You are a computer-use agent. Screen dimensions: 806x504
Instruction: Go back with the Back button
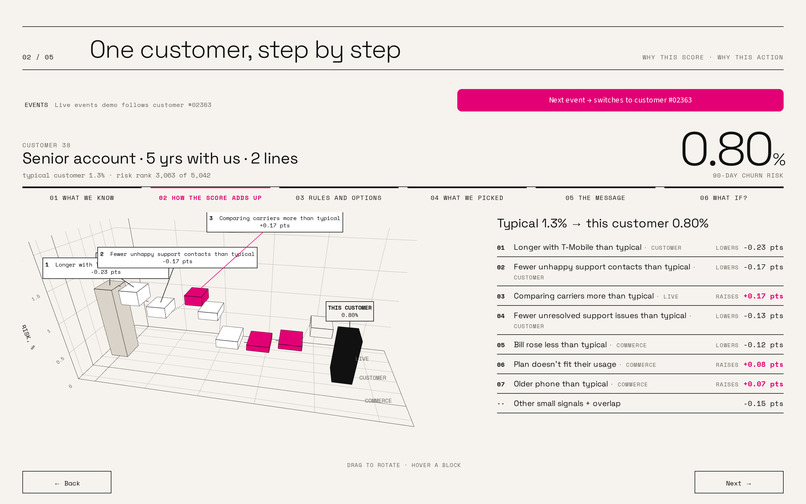(x=67, y=482)
